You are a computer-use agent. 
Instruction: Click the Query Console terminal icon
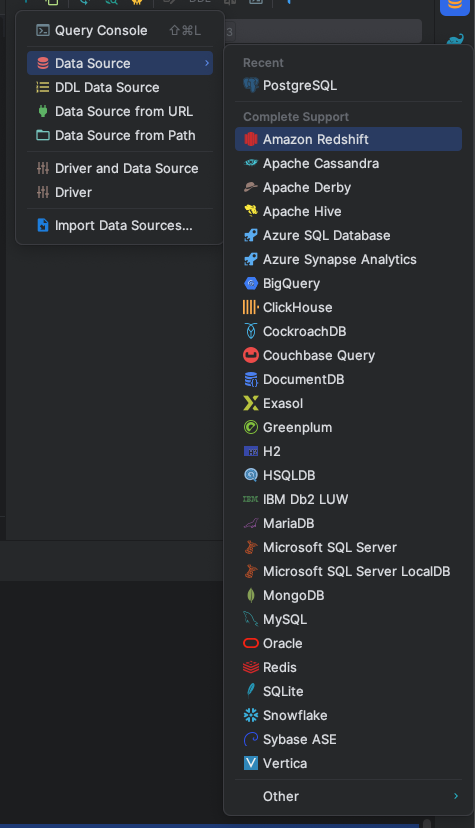click(43, 31)
